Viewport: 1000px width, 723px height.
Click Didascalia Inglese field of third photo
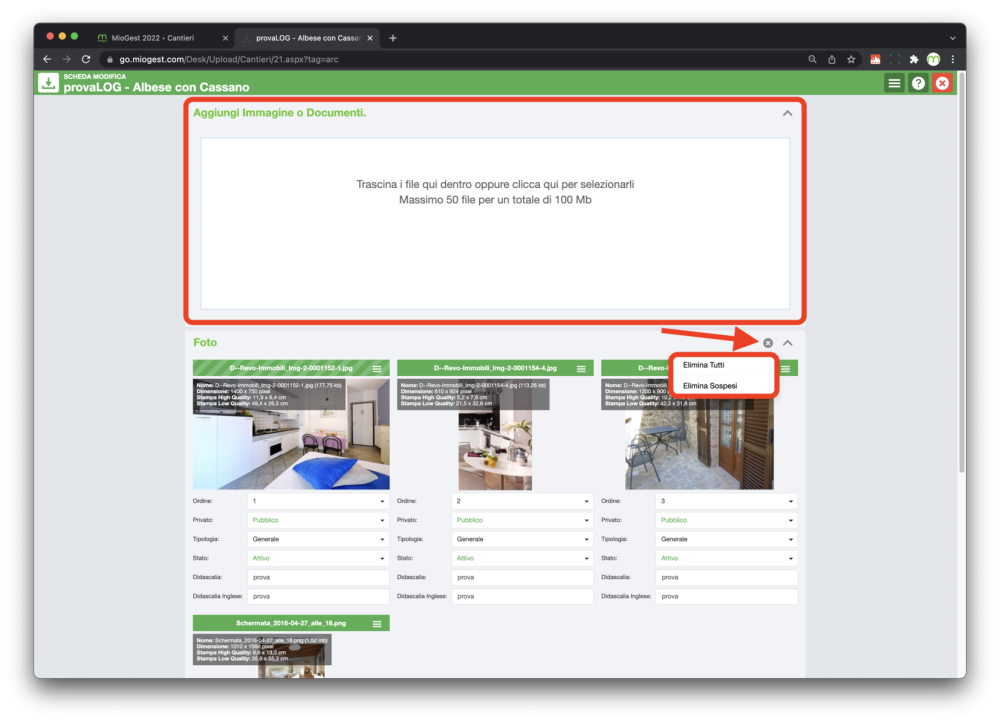tap(726, 597)
